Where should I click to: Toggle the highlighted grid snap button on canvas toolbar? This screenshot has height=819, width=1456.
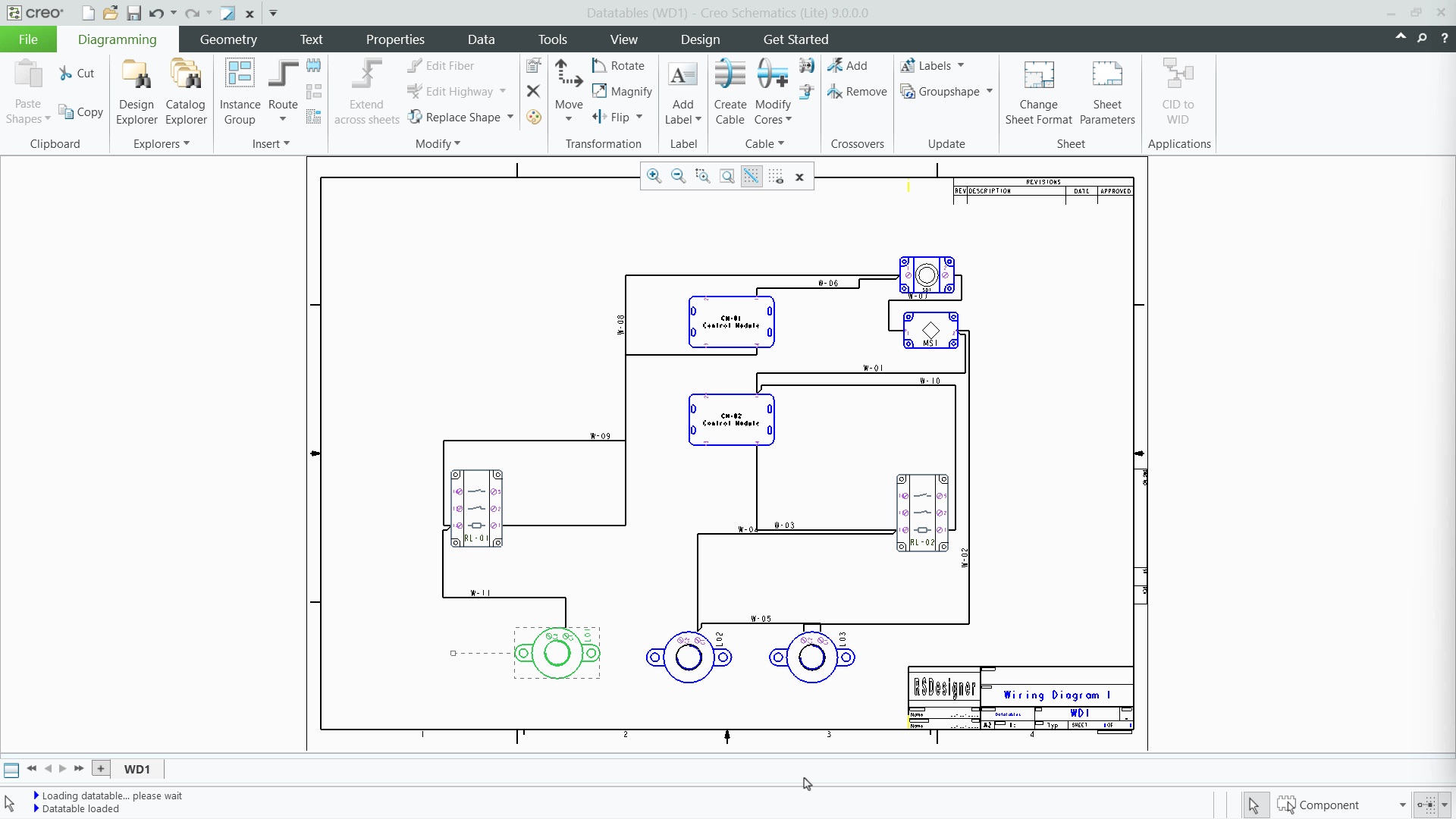tap(751, 177)
